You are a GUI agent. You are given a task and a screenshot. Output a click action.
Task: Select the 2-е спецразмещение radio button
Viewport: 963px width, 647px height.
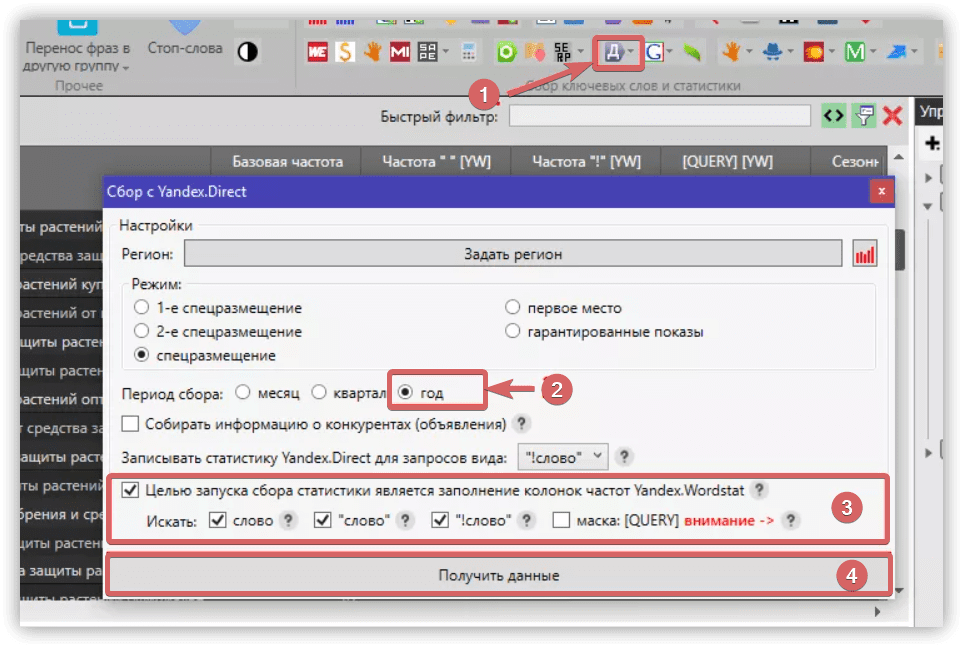tap(142, 331)
